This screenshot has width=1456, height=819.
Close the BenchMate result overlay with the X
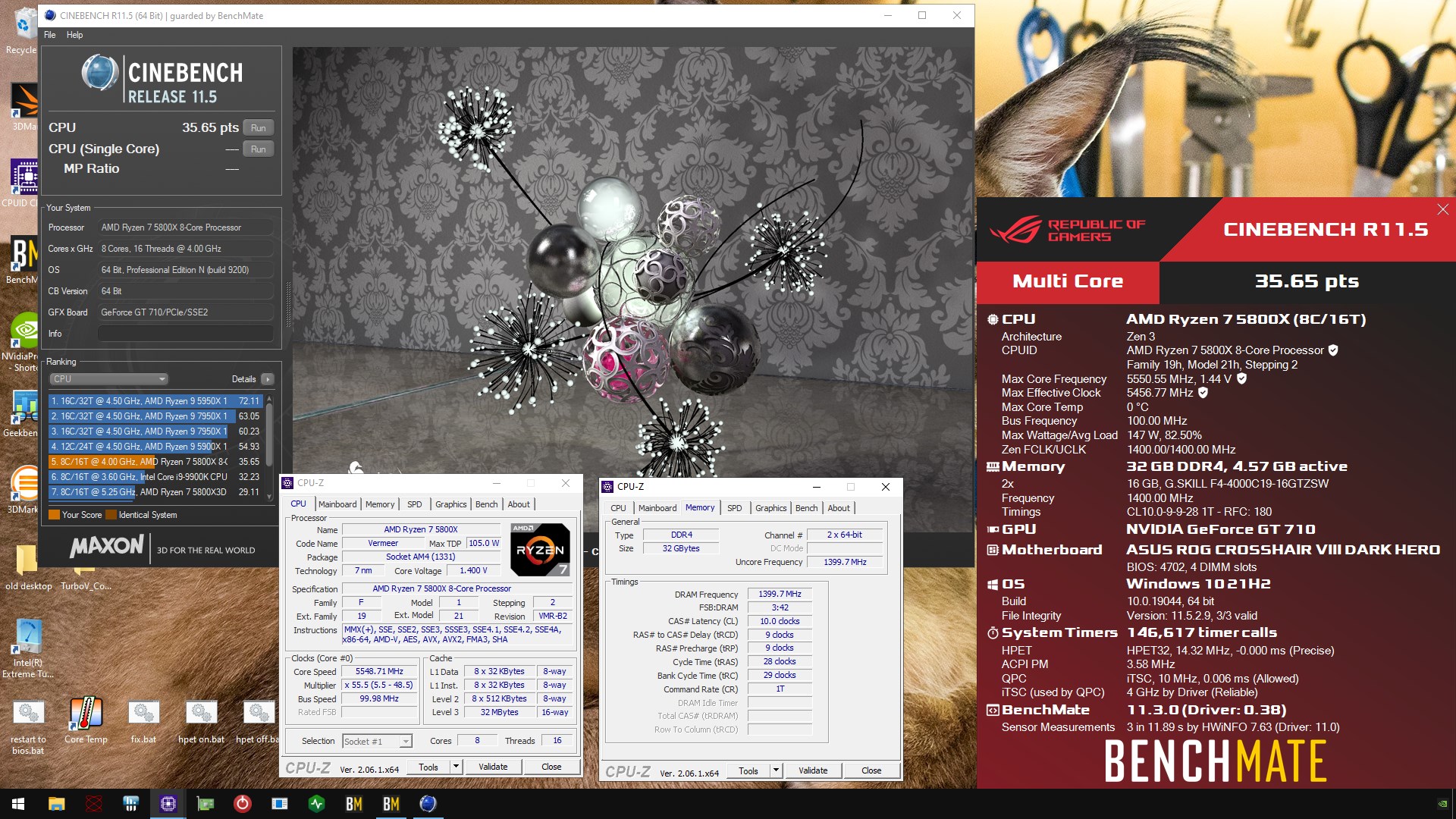pyautogui.click(x=1442, y=209)
